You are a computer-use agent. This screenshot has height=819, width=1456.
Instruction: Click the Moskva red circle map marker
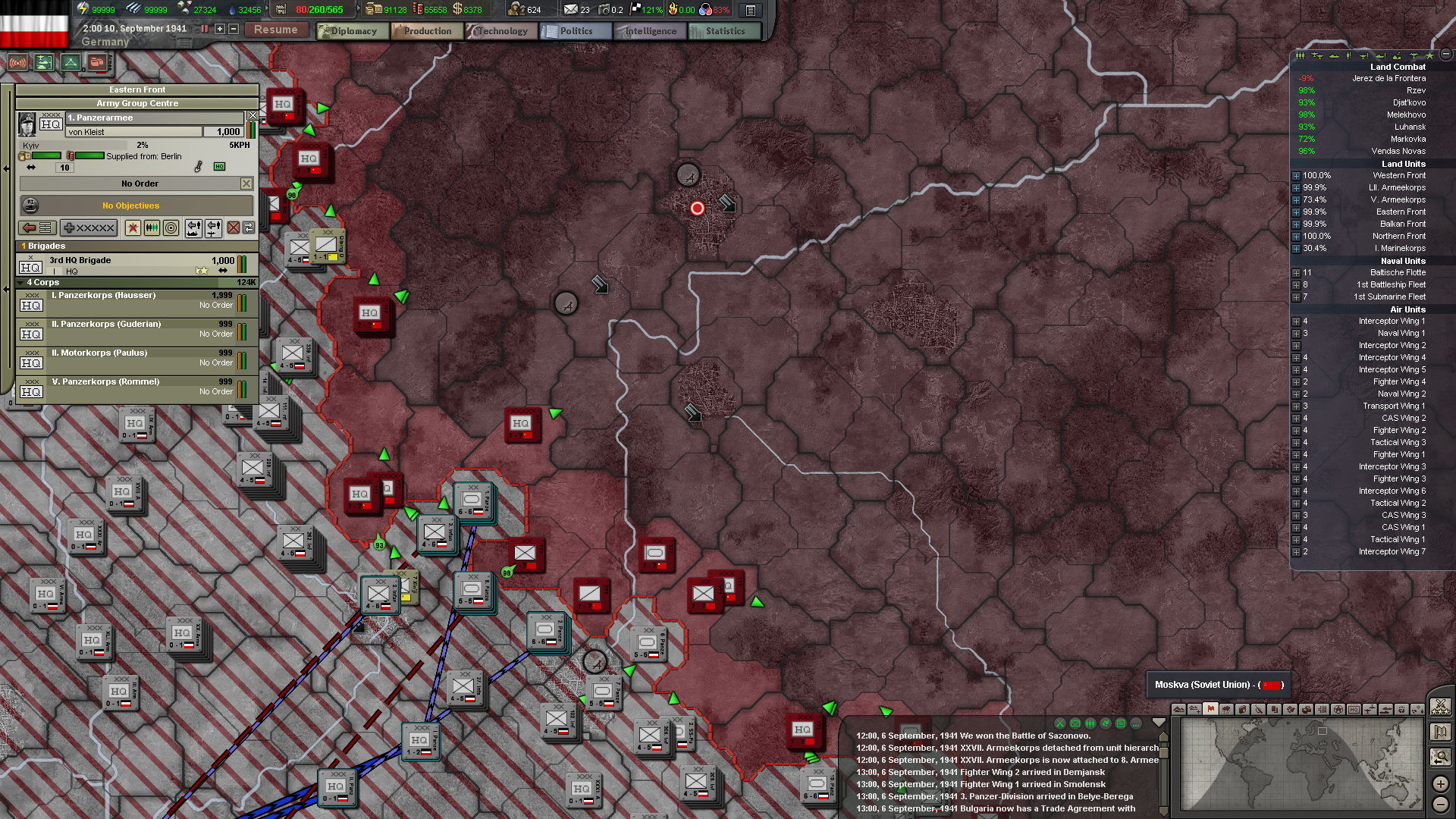(x=698, y=208)
